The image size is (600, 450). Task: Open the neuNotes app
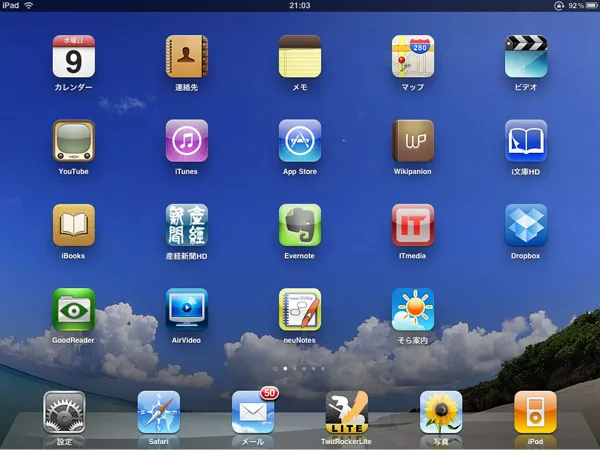[x=300, y=309]
